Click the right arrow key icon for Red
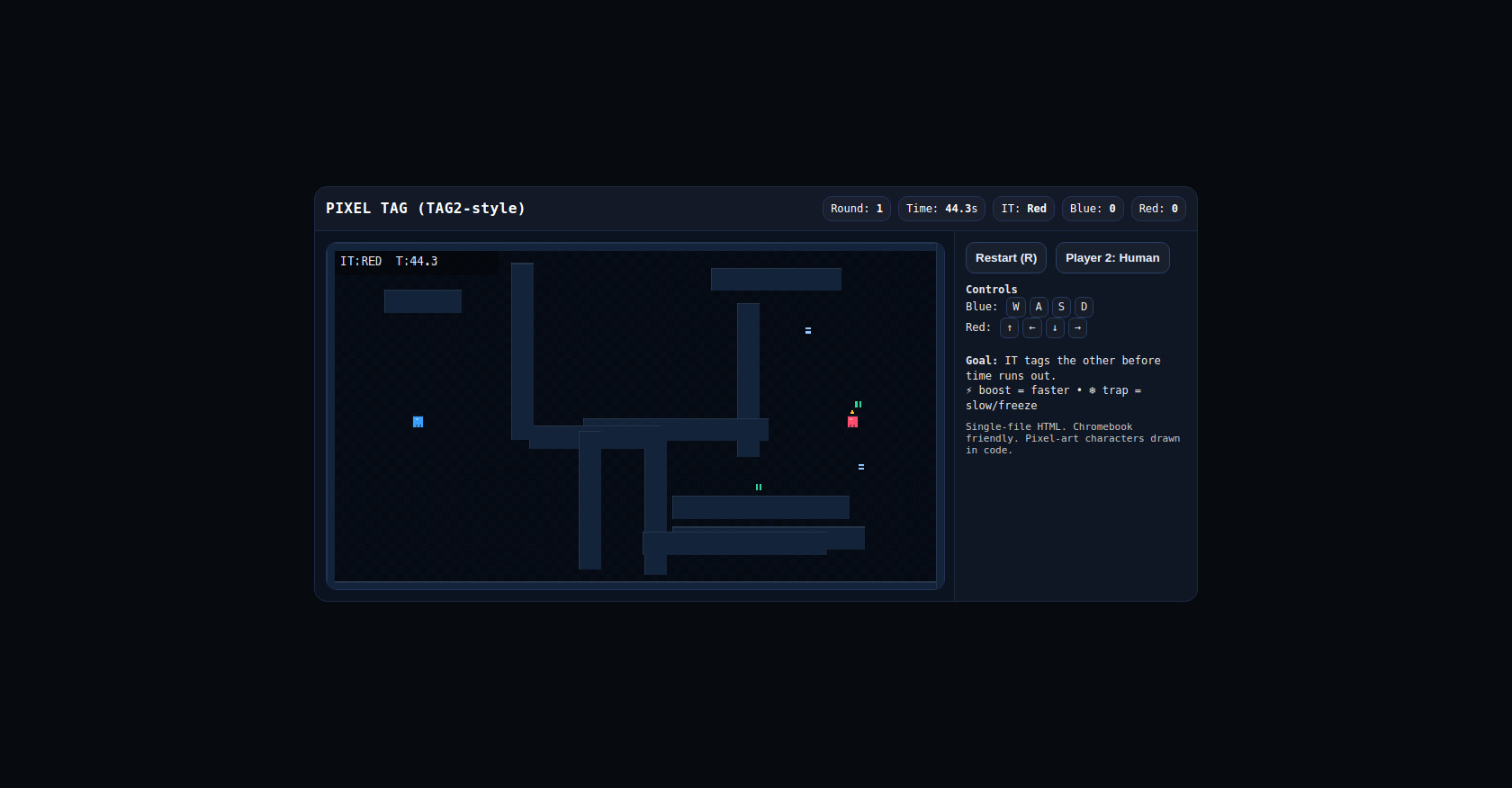The width and height of the screenshot is (1512, 788). [1077, 328]
